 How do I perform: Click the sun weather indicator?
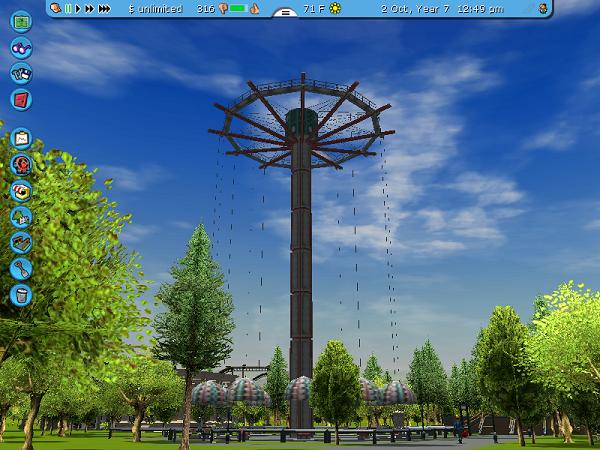335,8
